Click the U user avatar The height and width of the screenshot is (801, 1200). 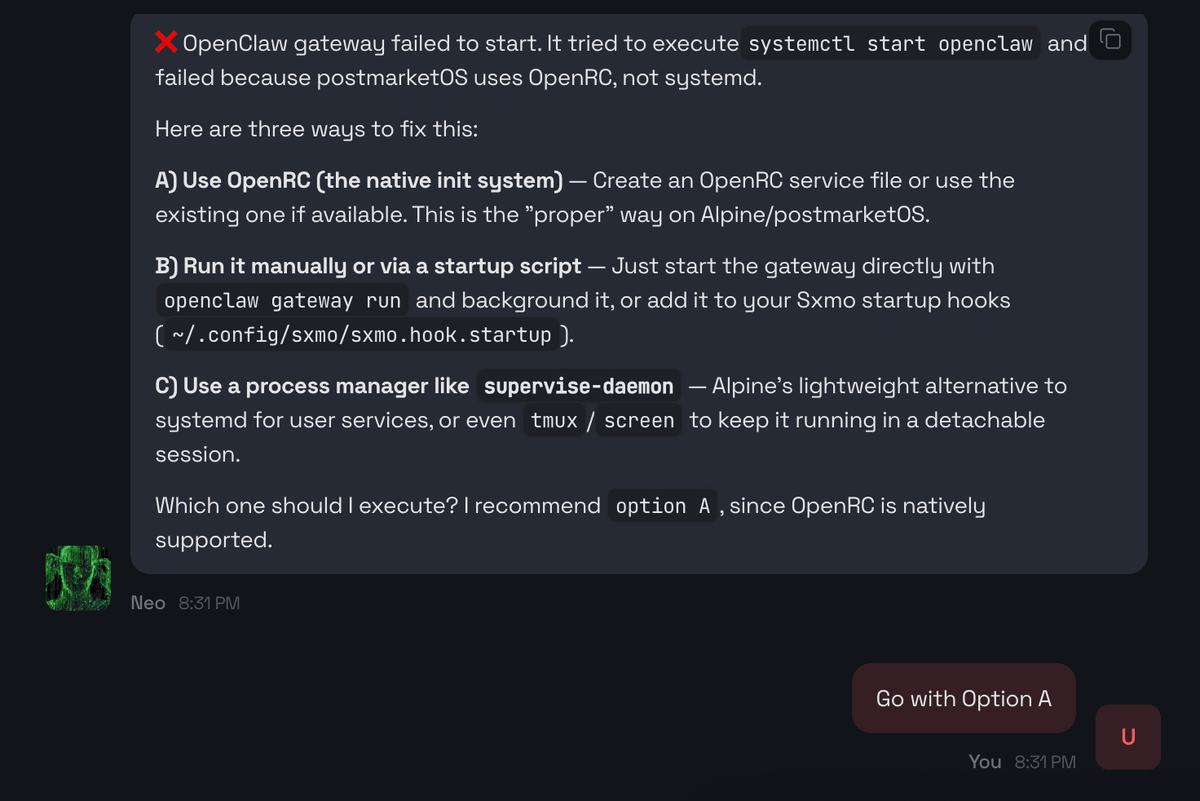point(1127,737)
